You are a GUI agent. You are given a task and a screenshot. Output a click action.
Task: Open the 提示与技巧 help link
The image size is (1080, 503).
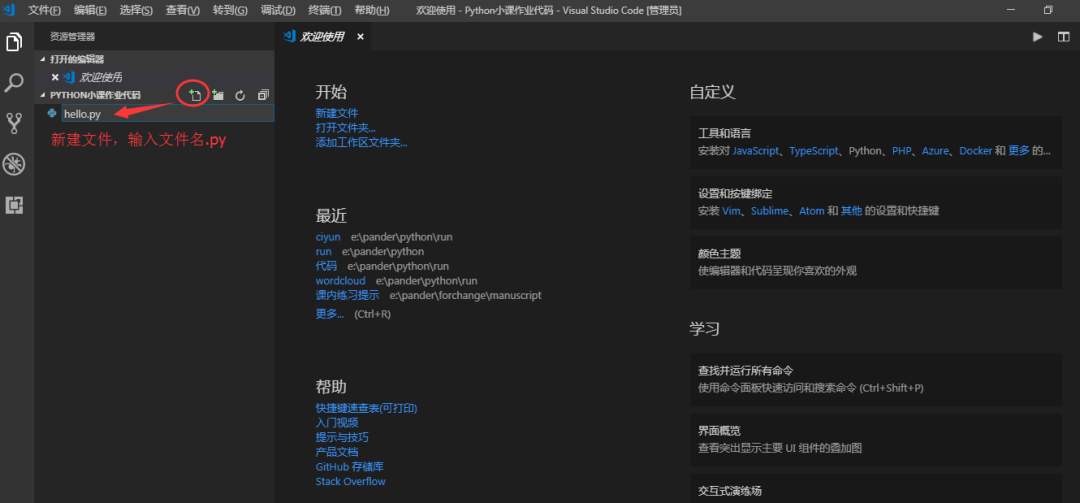(x=342, y=438)
